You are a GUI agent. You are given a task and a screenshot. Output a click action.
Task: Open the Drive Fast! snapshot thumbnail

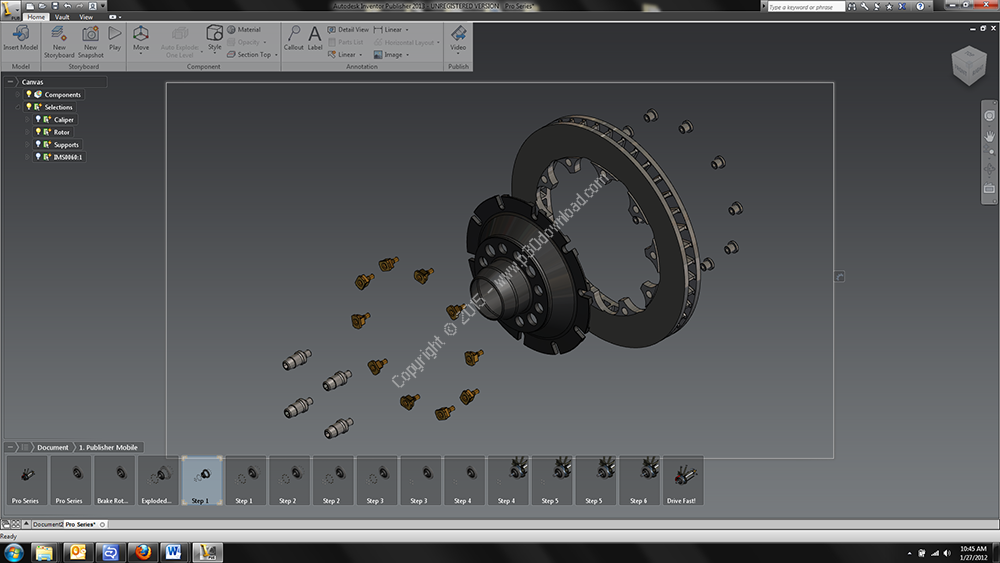682,481
